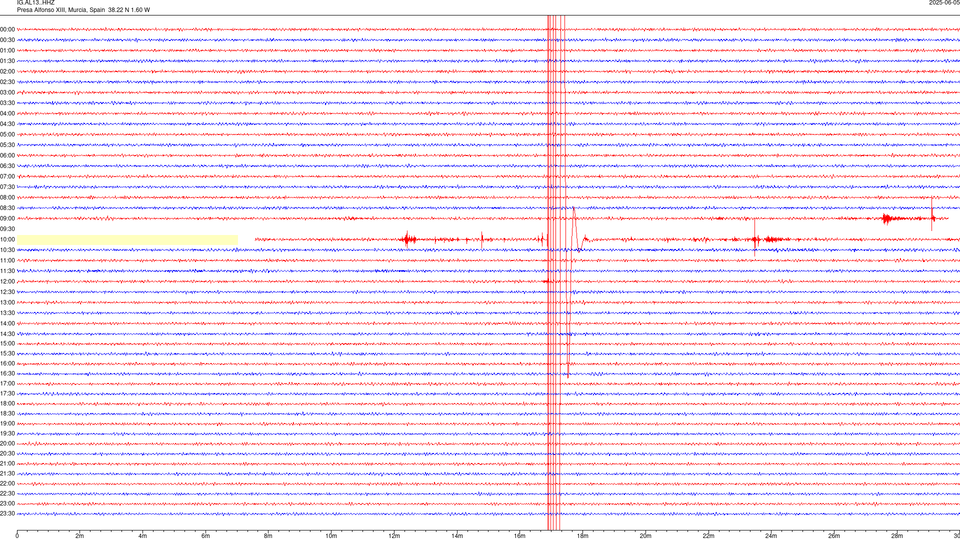Image resolution: width=960 pixels, height=540 pixels.
Task: Click the 10m tick label on minute axis
Action: pos(331,536)
